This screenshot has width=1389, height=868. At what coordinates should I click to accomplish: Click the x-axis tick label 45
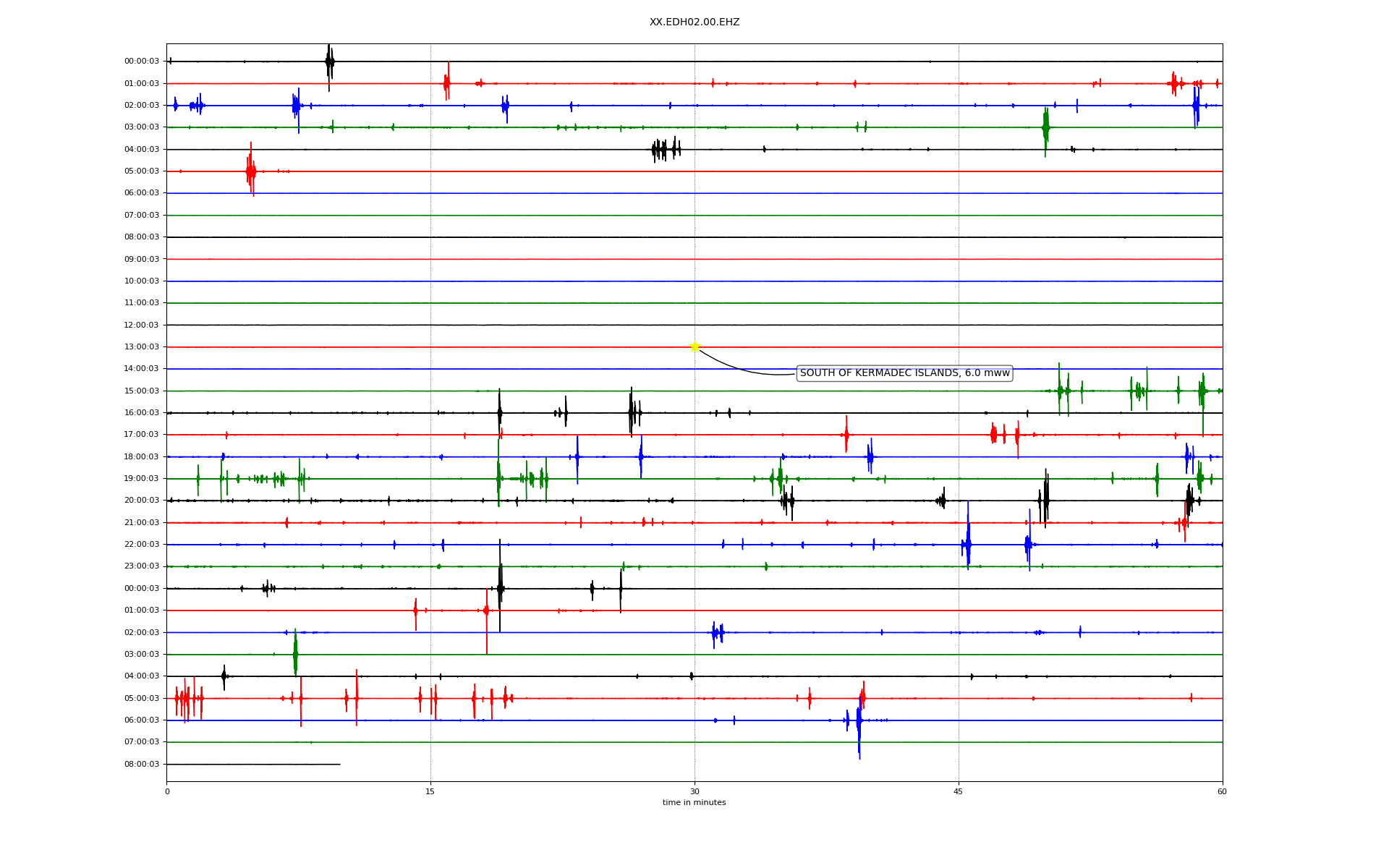(959, 791)
